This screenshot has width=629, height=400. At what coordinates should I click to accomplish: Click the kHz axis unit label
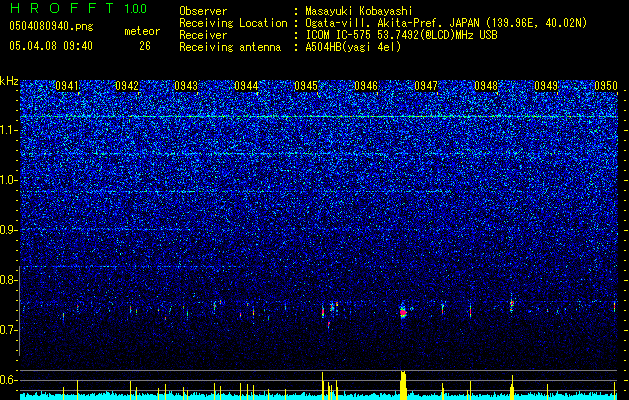click(9, 81)
